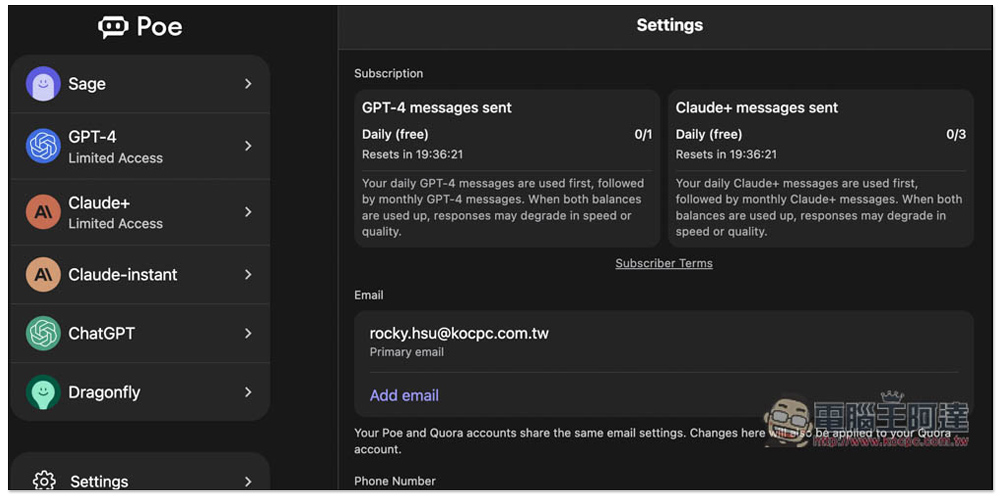1000x496 pixels.
Task: Click the Claude-instant avatar icon
Action: [x=43, y=275]
